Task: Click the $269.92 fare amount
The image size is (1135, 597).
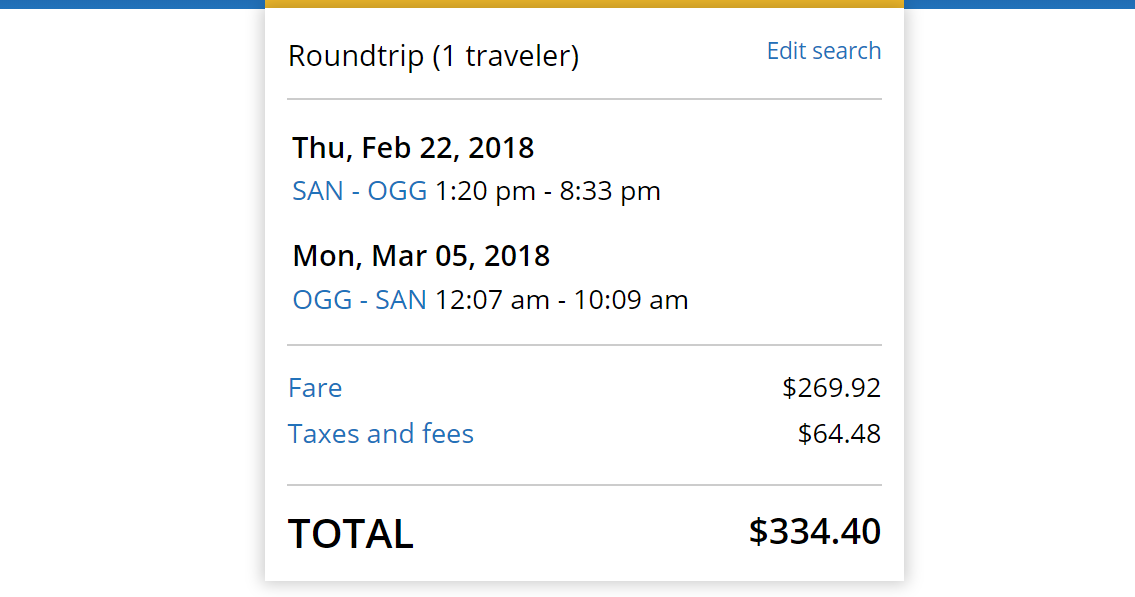Action: pyautogui.click(x=831, y=388)
